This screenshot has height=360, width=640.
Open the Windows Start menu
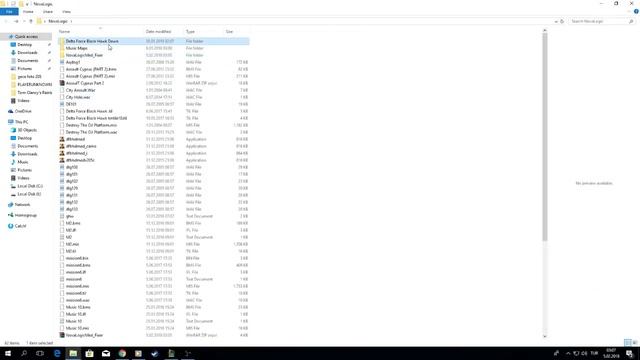click(8, 353)
